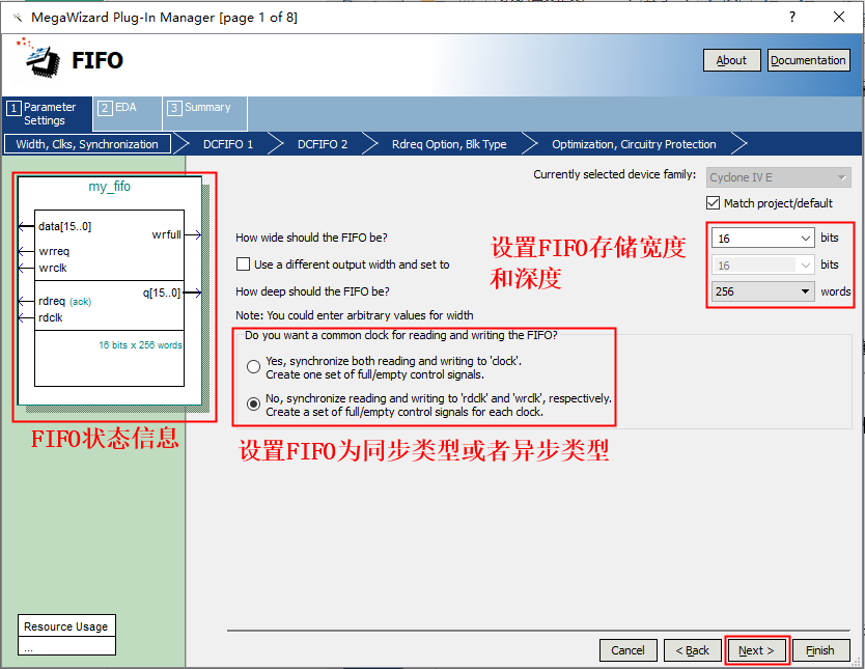Go to the DCFIFO 2 step
Screen dimensions: 865x669
(322, 144)
